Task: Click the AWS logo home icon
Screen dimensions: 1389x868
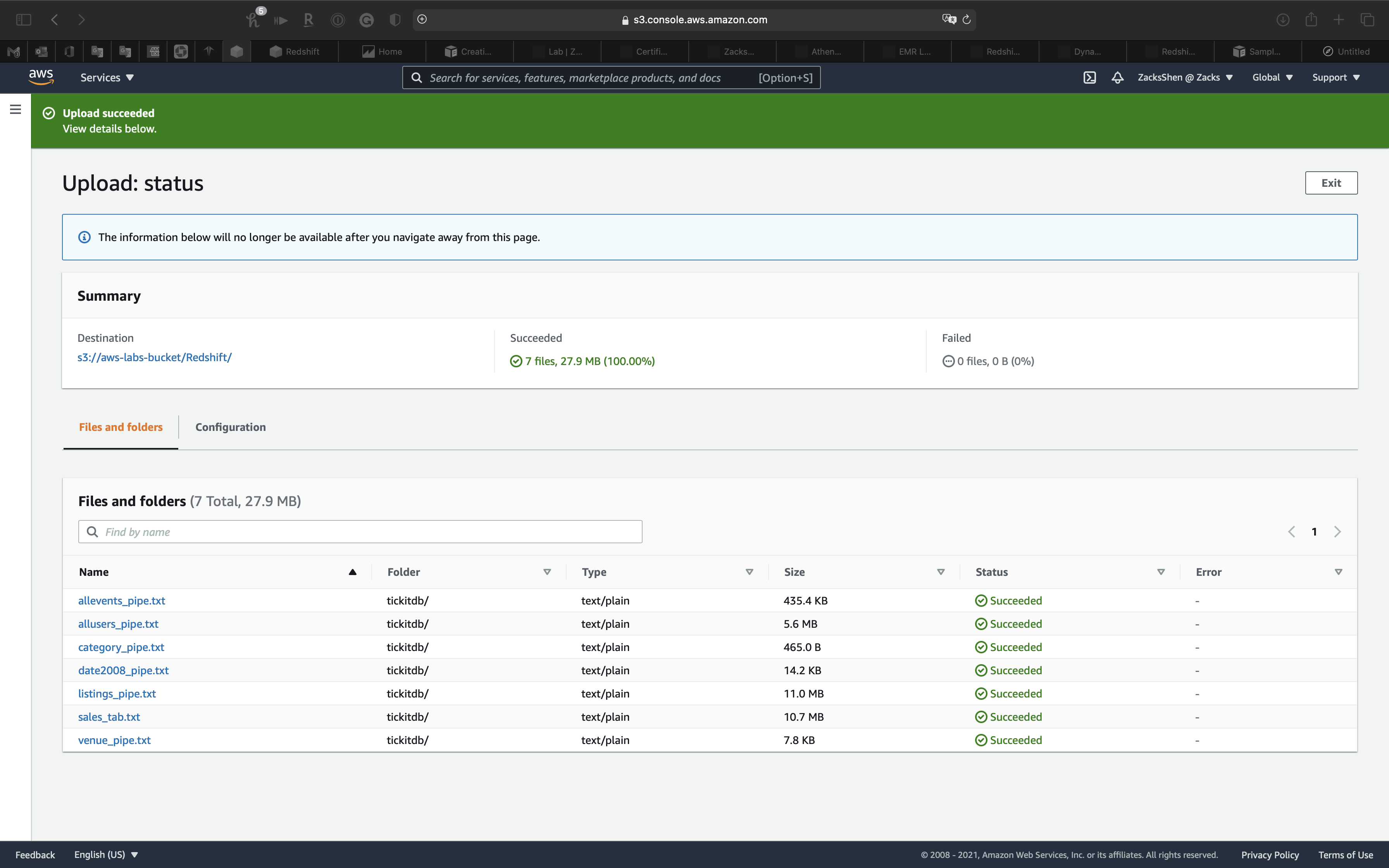Action: (x=41, y=77)
